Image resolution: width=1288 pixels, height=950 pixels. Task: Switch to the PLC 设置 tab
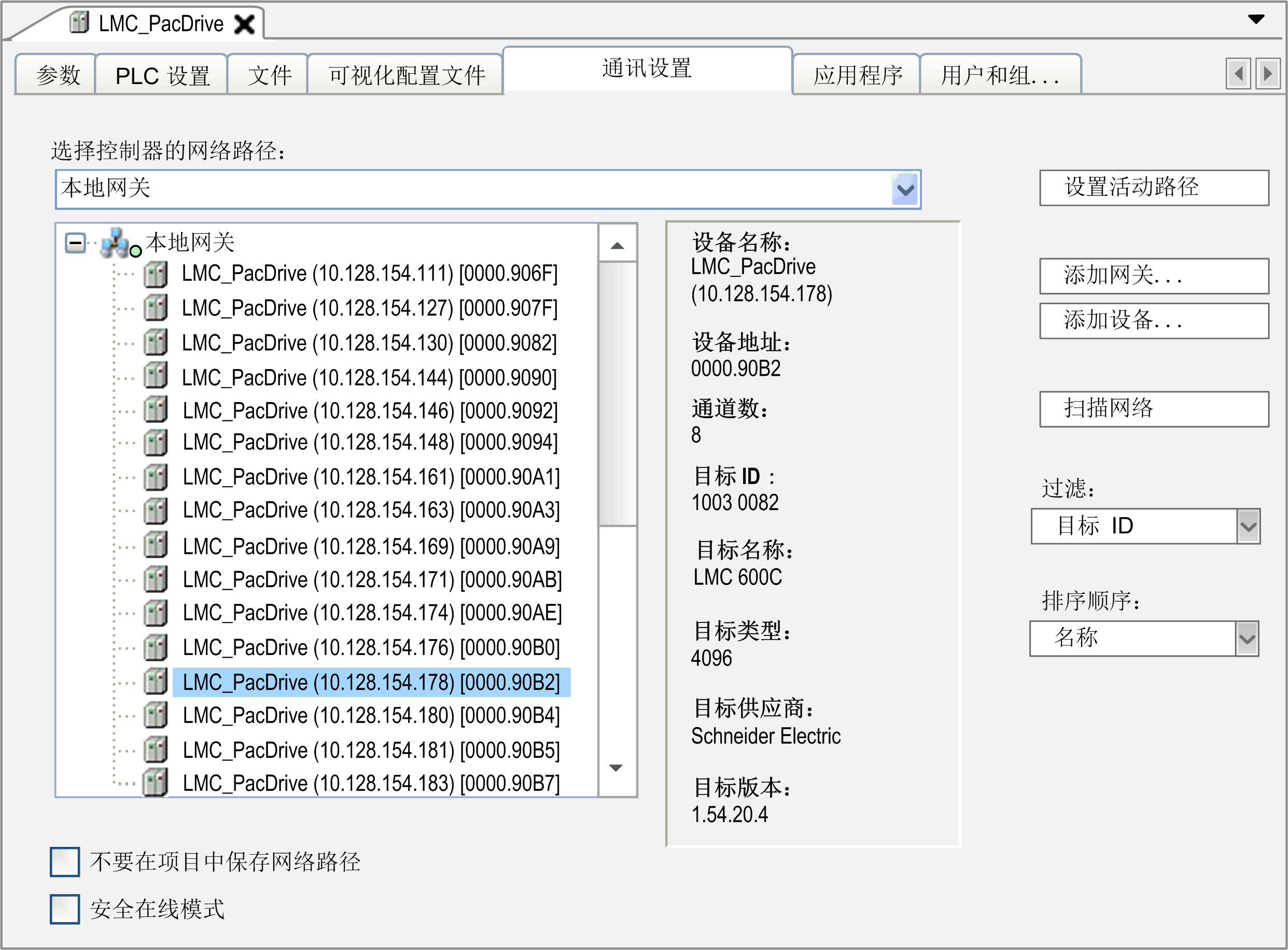tap(162, 75)
